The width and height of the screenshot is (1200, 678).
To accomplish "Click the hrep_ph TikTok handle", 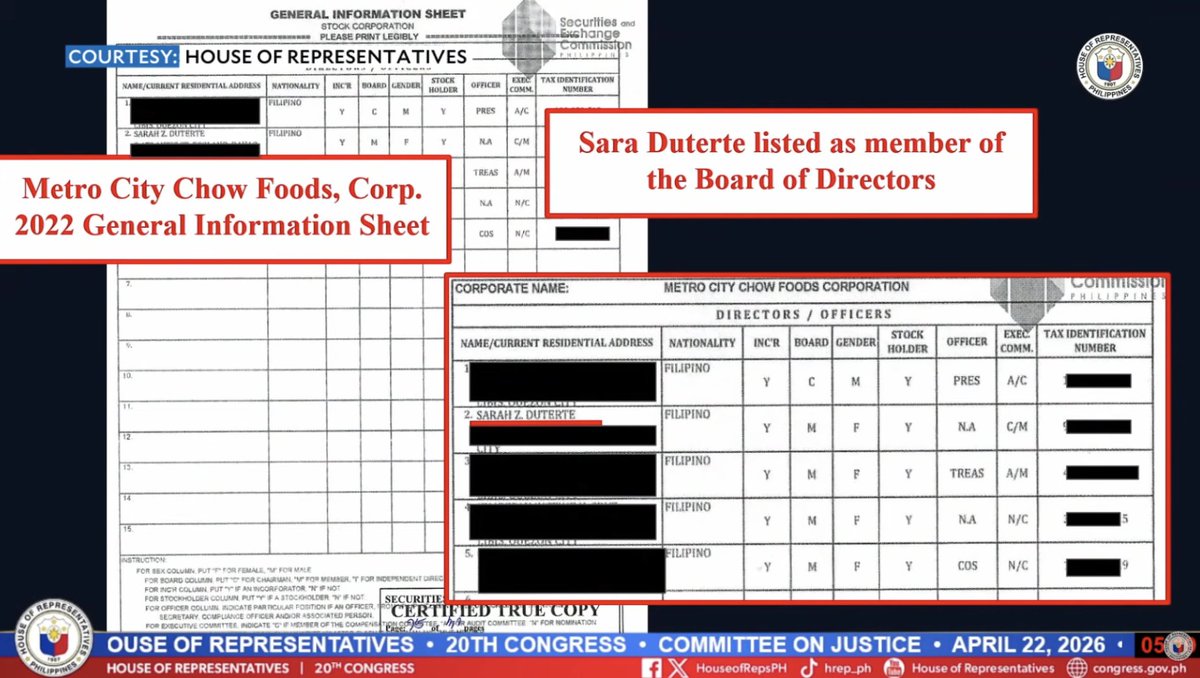I will coord(847,668).
